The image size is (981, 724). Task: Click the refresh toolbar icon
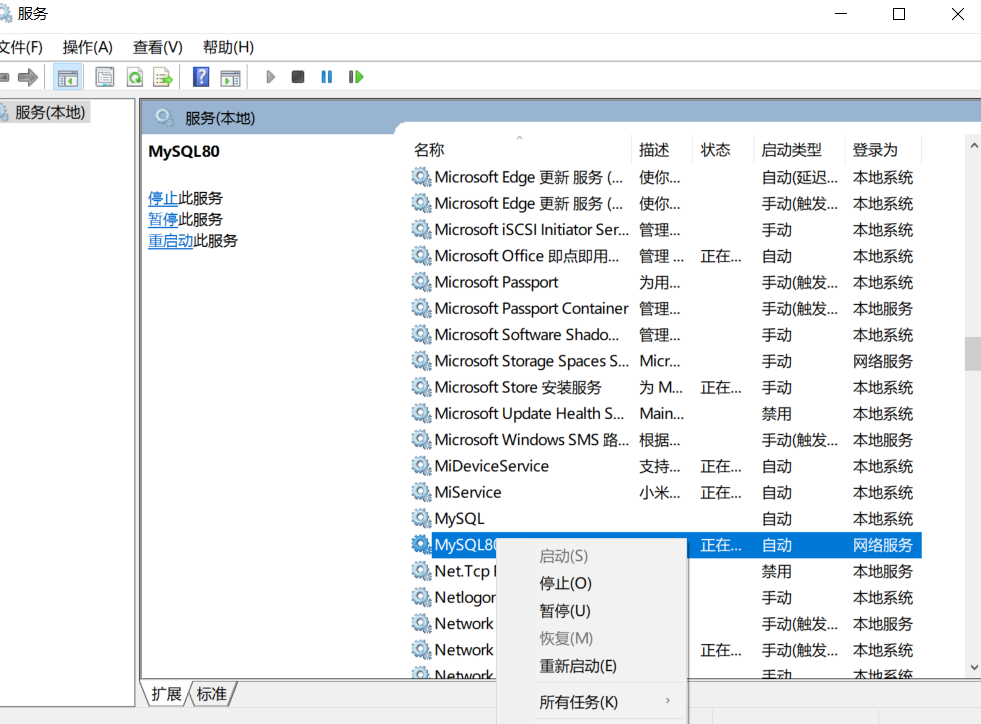135,78
